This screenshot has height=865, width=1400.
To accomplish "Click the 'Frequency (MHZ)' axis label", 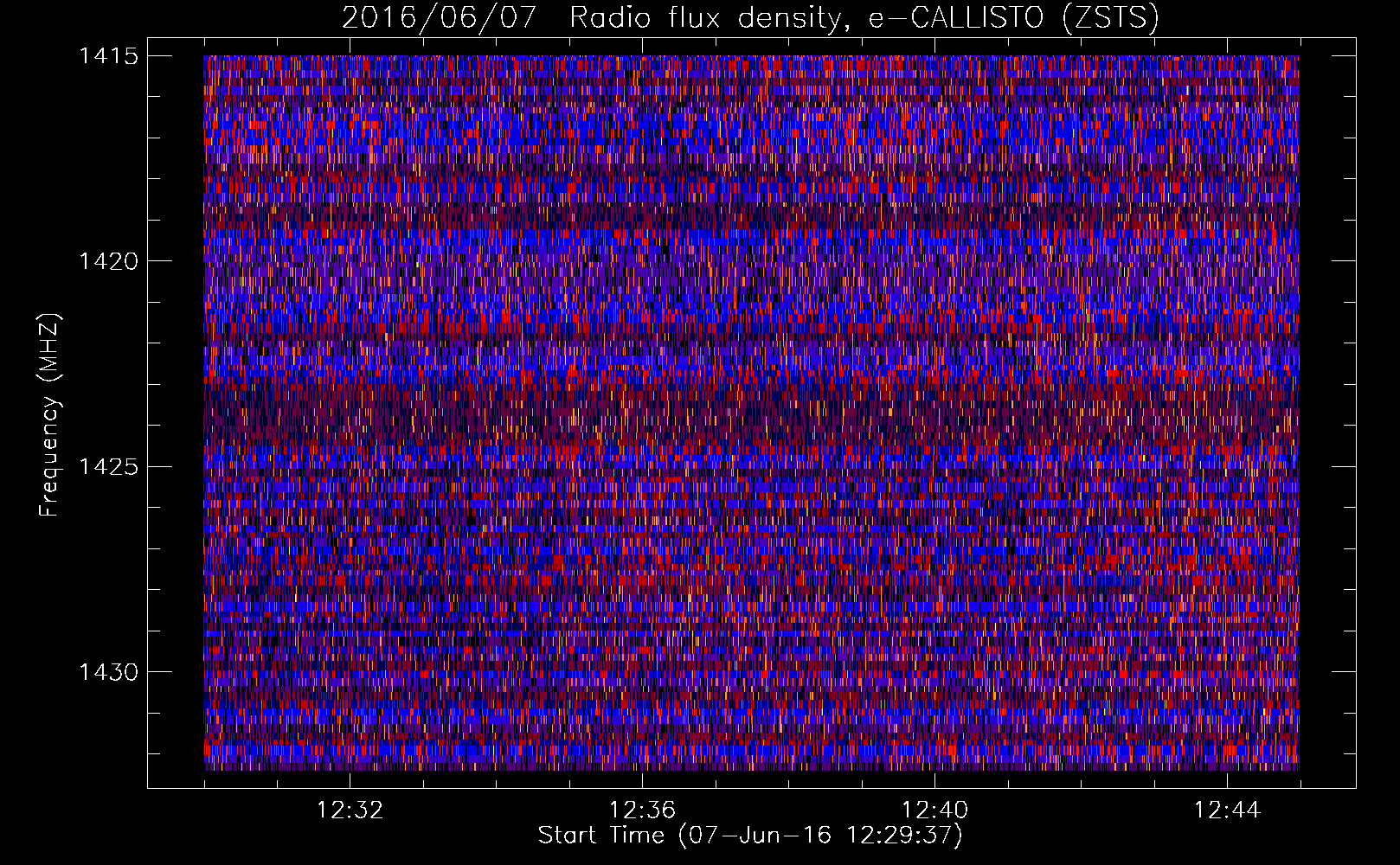I will click(50, 414).
